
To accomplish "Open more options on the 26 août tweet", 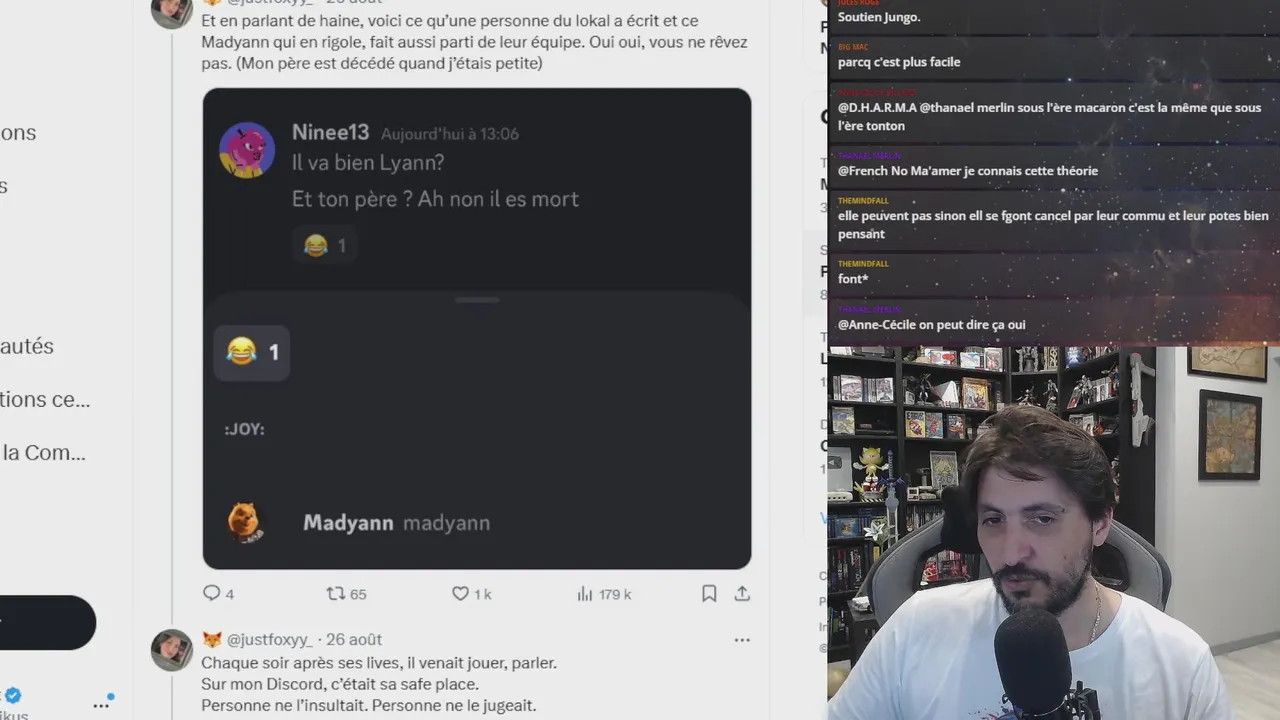I will click(742, 640).
